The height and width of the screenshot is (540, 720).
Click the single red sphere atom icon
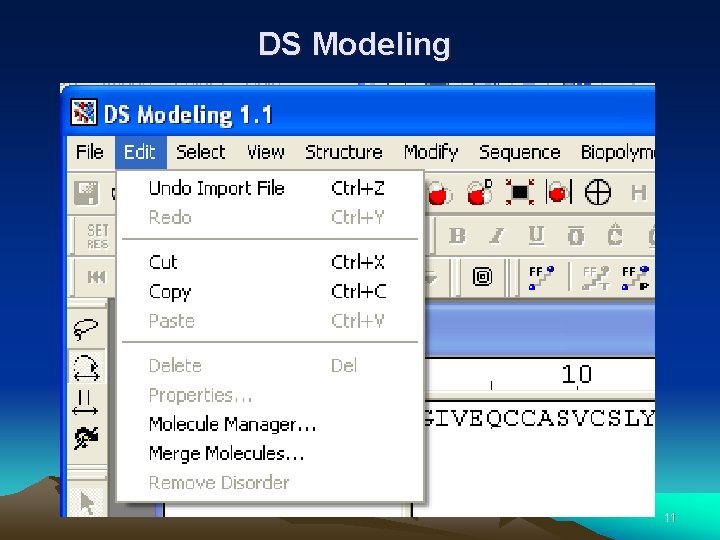pyautogui.click(x=439, y=193)
